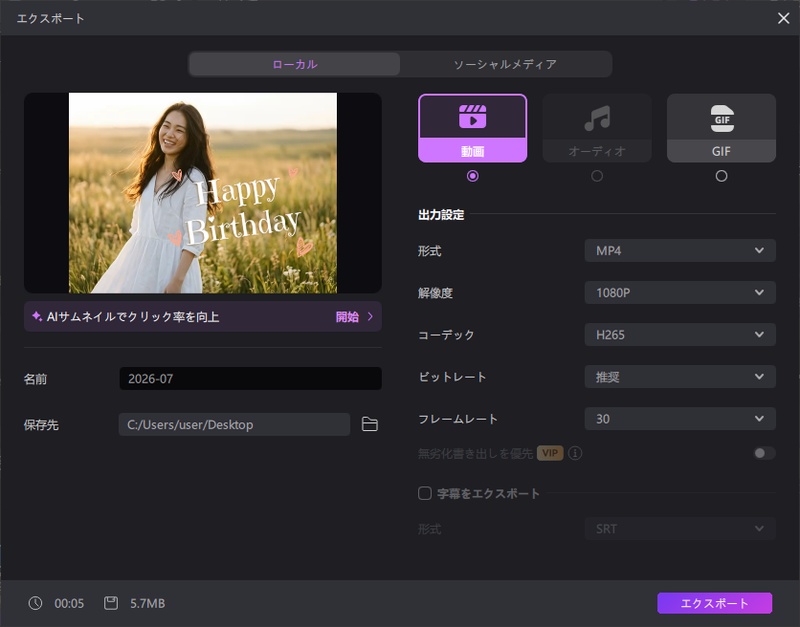Click the AI sparkle icon in thumbnail banner
The width and height of the screenshot is (800, 627).
tap(37, 316)
